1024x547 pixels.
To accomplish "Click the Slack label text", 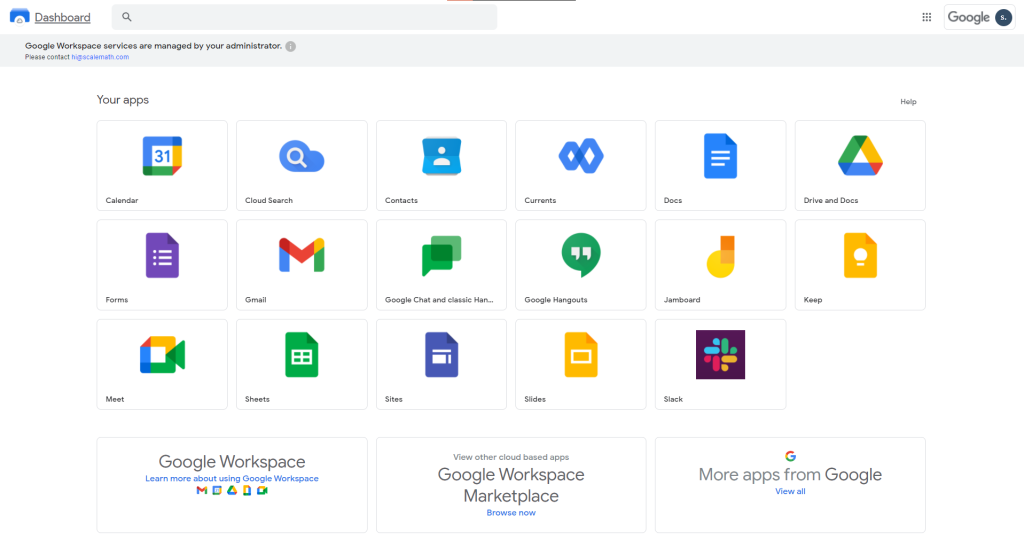I will click(673, 399).
